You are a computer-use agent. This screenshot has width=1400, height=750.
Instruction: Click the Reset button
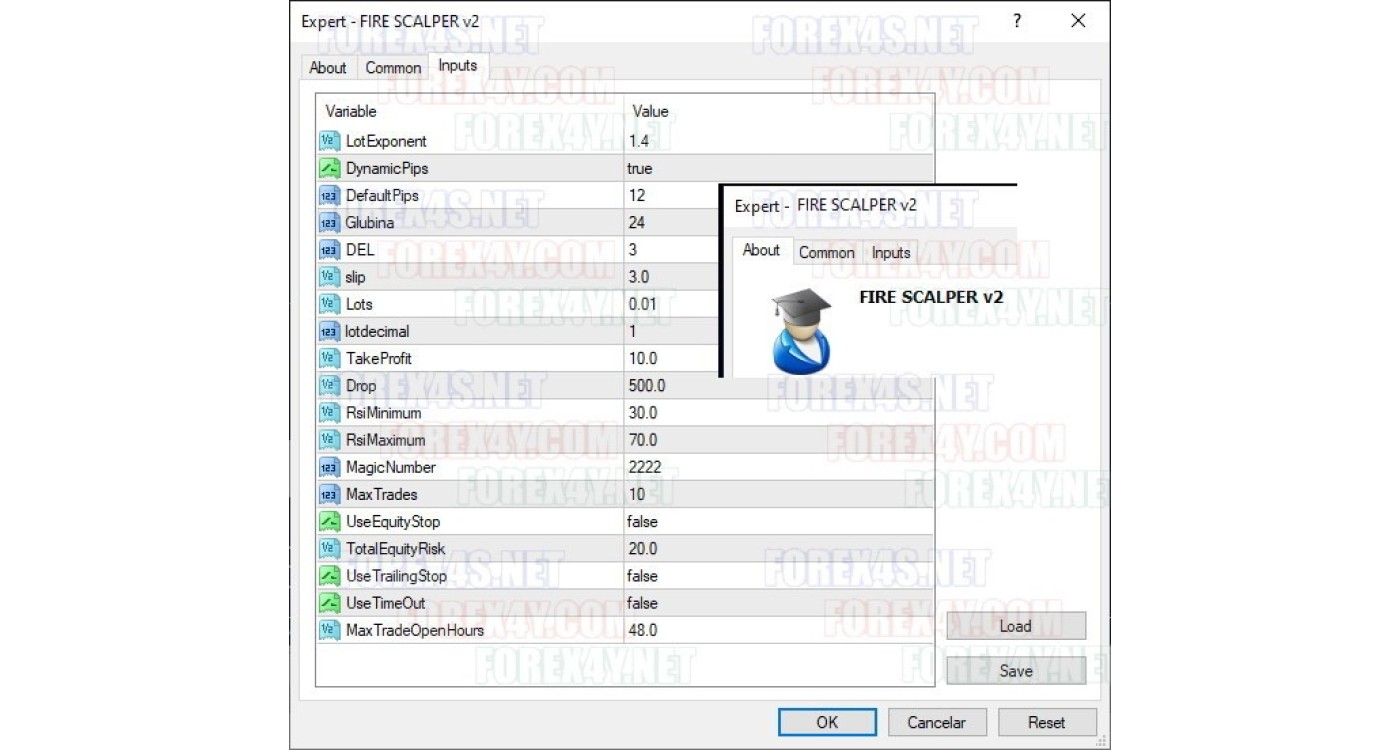point(1046,722)
